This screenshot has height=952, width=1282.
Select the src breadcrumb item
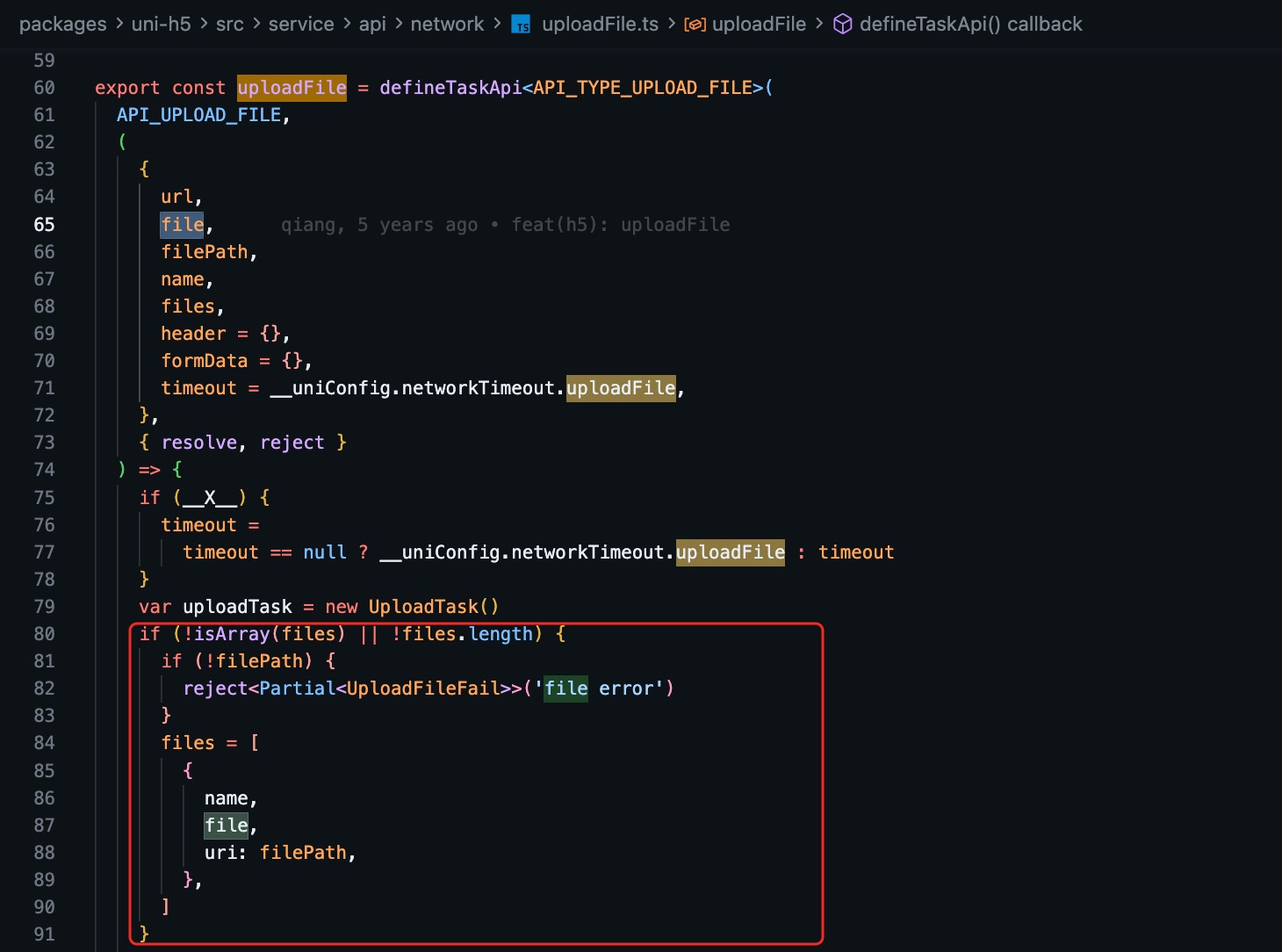point(229,25)
